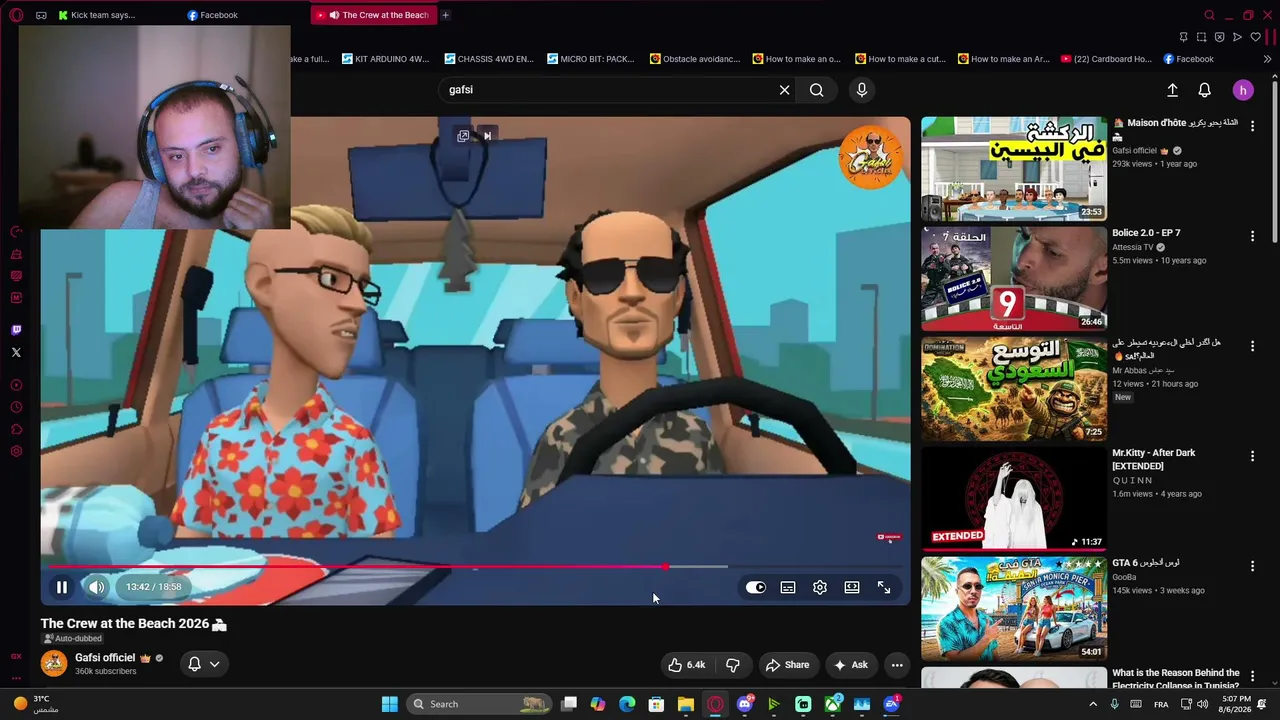Open Twitch in the Opera sidebar
The height and width of the screenshot is (720, 1280).
tap(16, 330)
